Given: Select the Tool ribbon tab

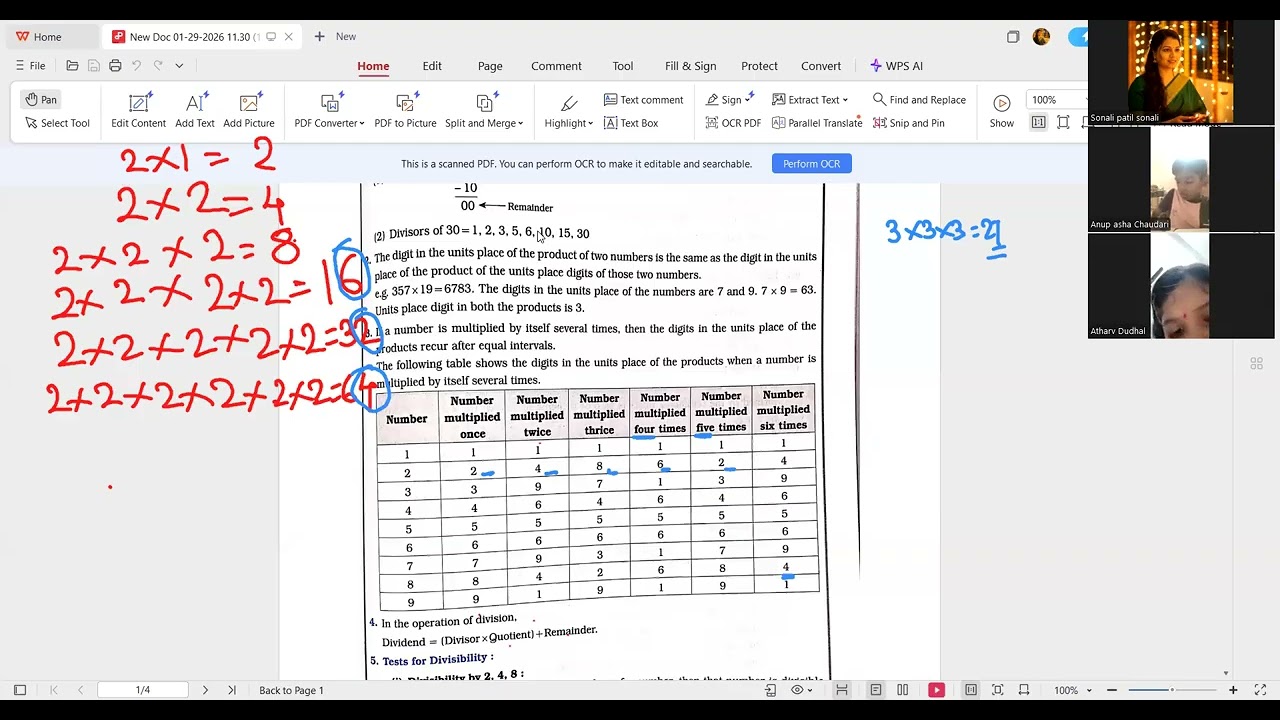Looking at the screenshot, I should coord(623,66).
